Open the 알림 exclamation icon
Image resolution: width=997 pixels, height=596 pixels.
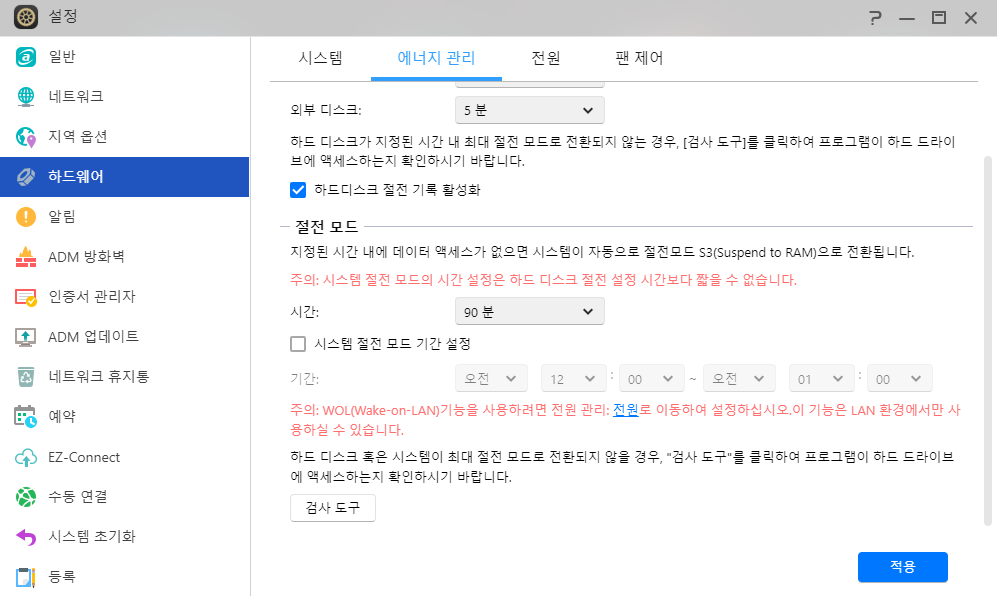(25, 217)
